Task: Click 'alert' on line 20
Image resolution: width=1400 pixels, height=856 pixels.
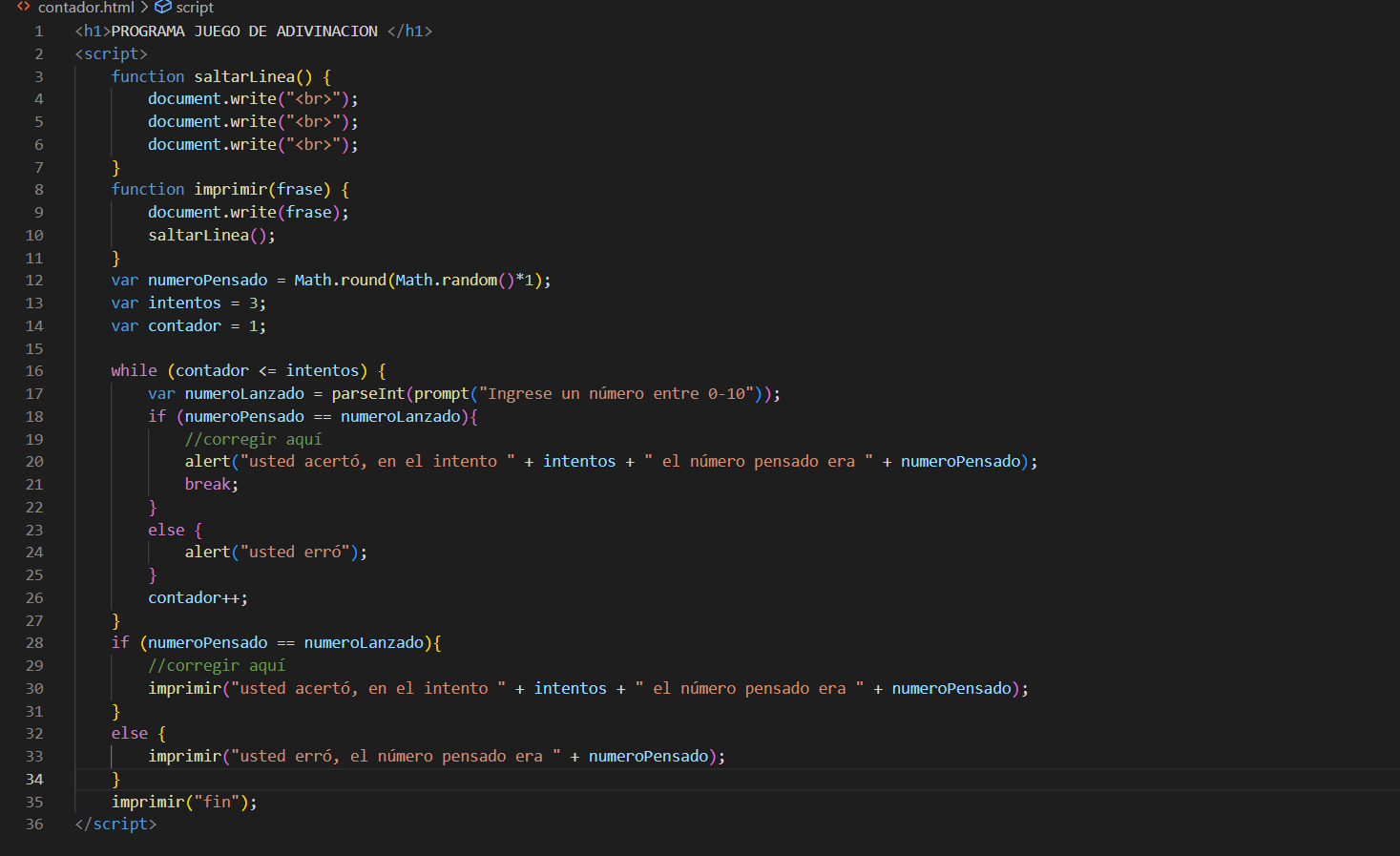Action: 208,462
